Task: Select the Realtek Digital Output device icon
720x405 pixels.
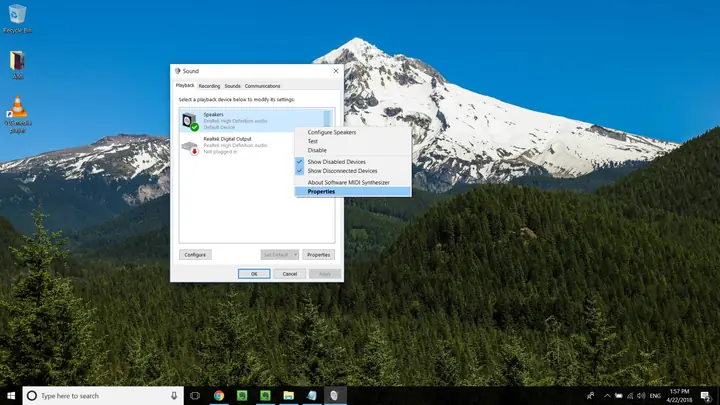Action: [191, 146]
